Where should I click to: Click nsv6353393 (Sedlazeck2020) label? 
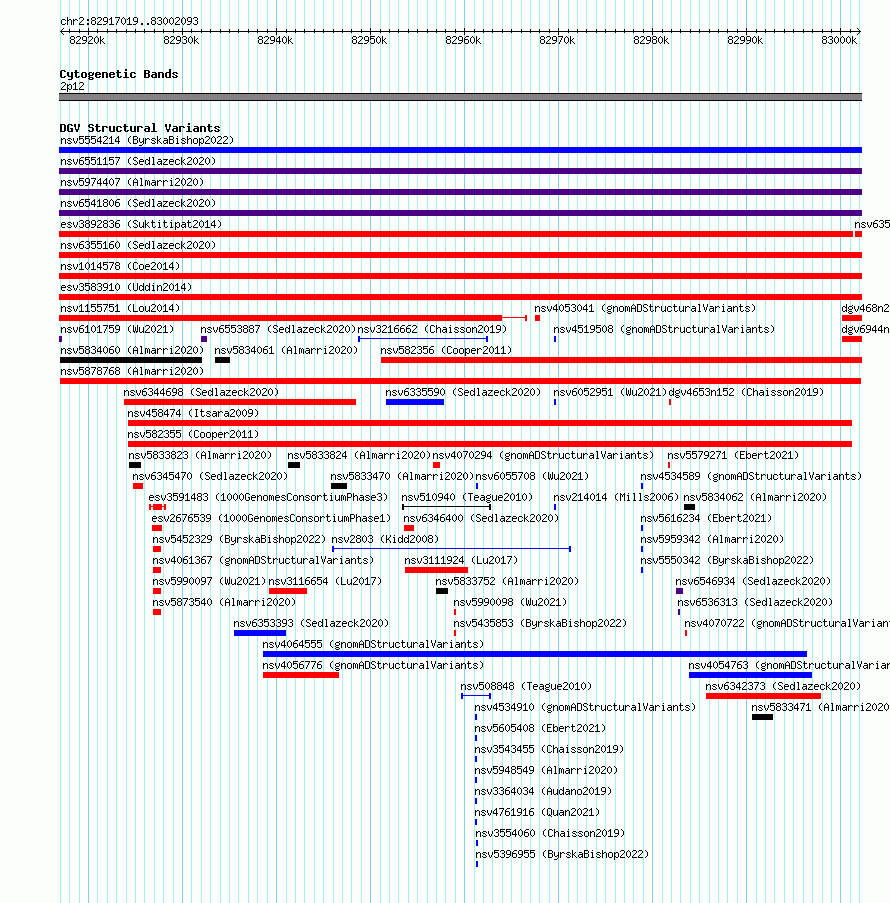tap(311, 624)
